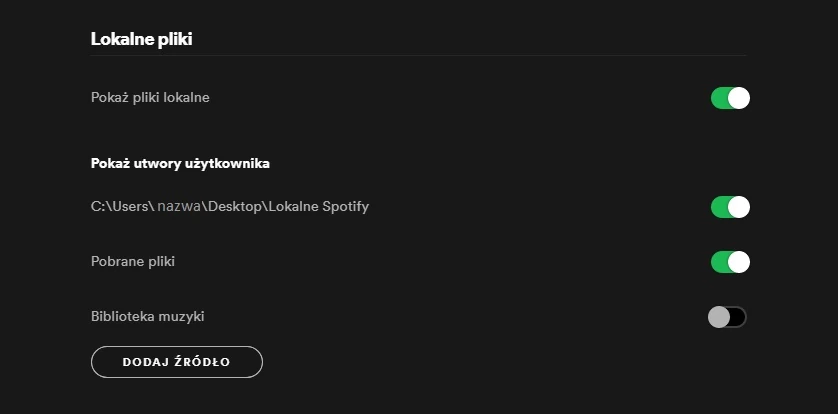
Task: Click the word nazwa in the folder path
Action: 180,207
